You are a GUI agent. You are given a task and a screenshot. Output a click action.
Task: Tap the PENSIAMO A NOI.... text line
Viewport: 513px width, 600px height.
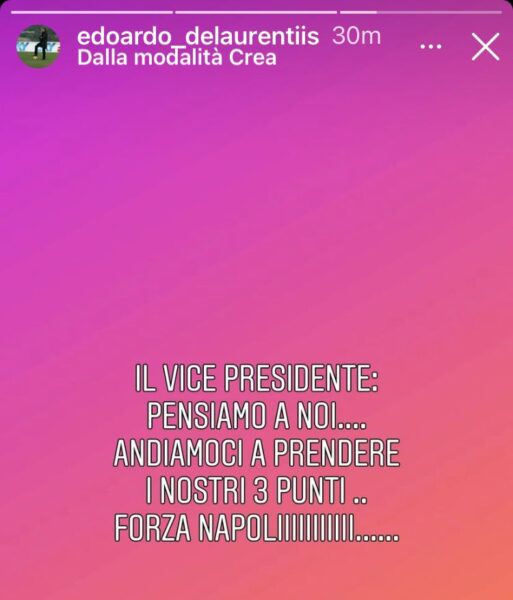pos(257,416)
